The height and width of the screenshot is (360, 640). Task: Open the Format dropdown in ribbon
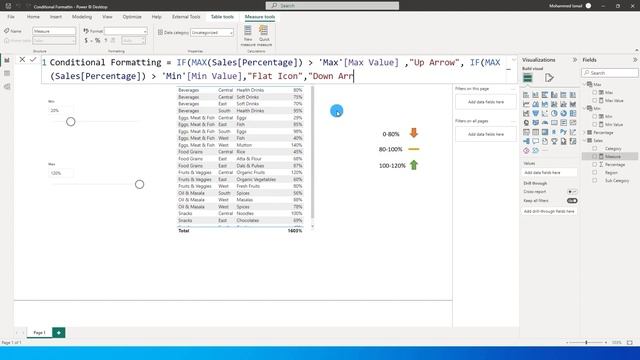pos(126,31)
